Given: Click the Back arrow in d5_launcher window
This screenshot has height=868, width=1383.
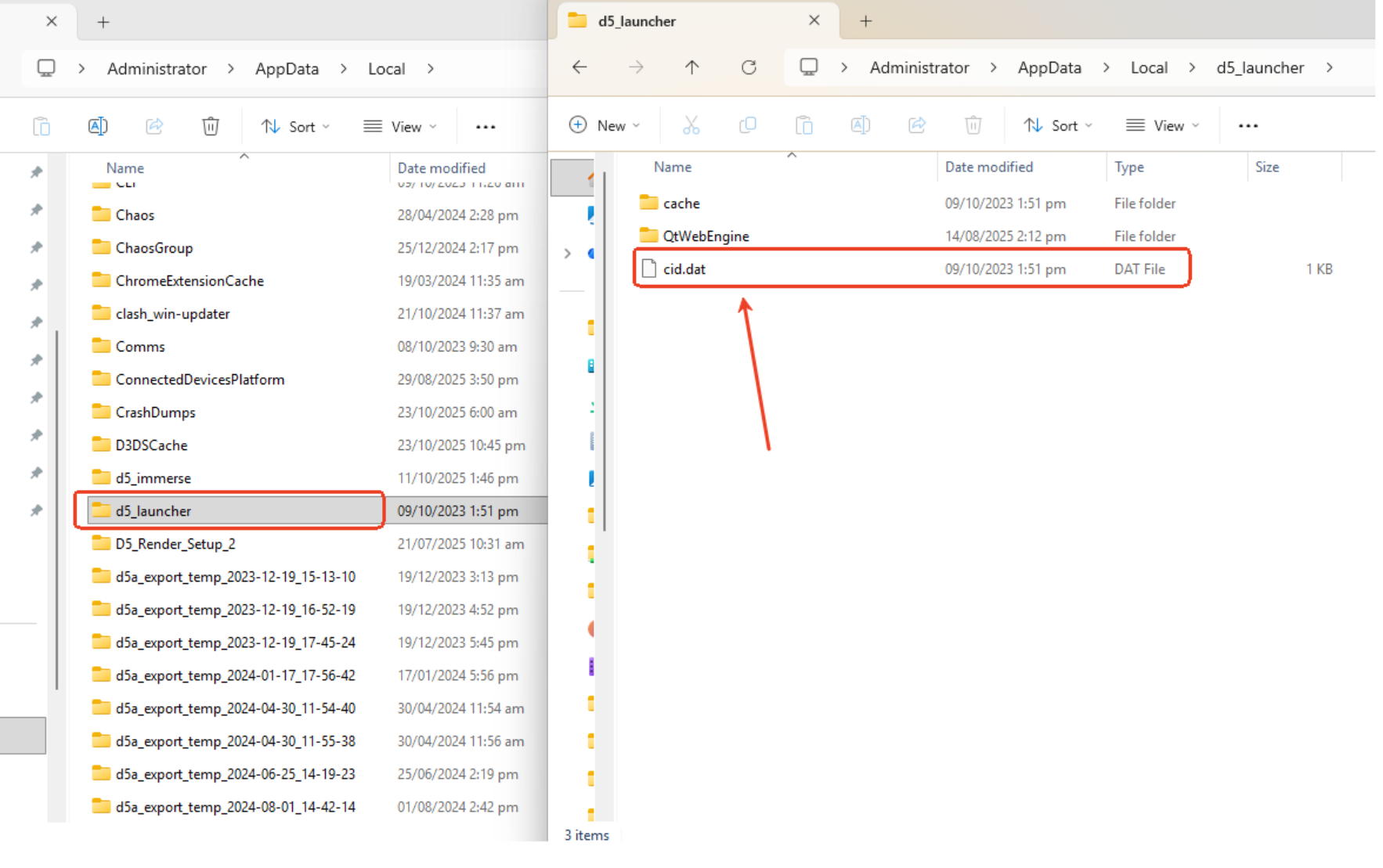Looking at the screenshot, I should 580,68.
